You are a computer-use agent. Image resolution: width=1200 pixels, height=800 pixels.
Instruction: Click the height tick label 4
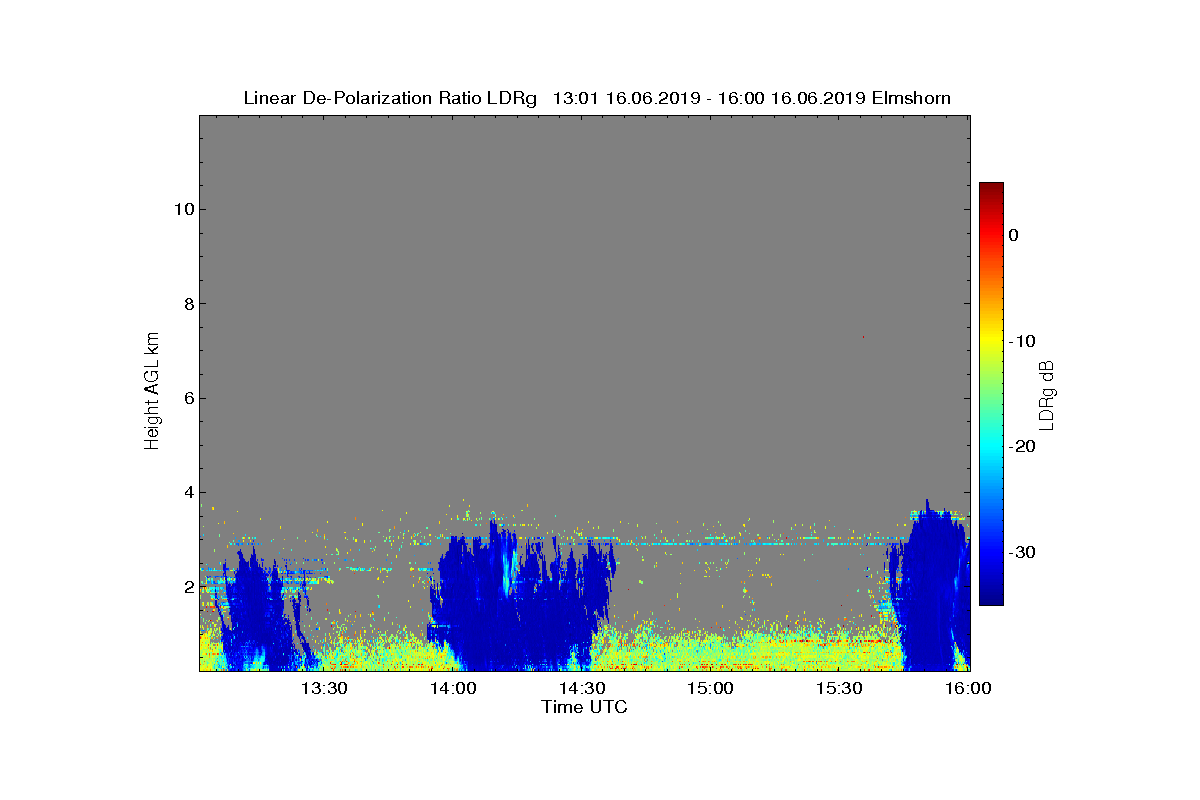click(x=188, y=492)
